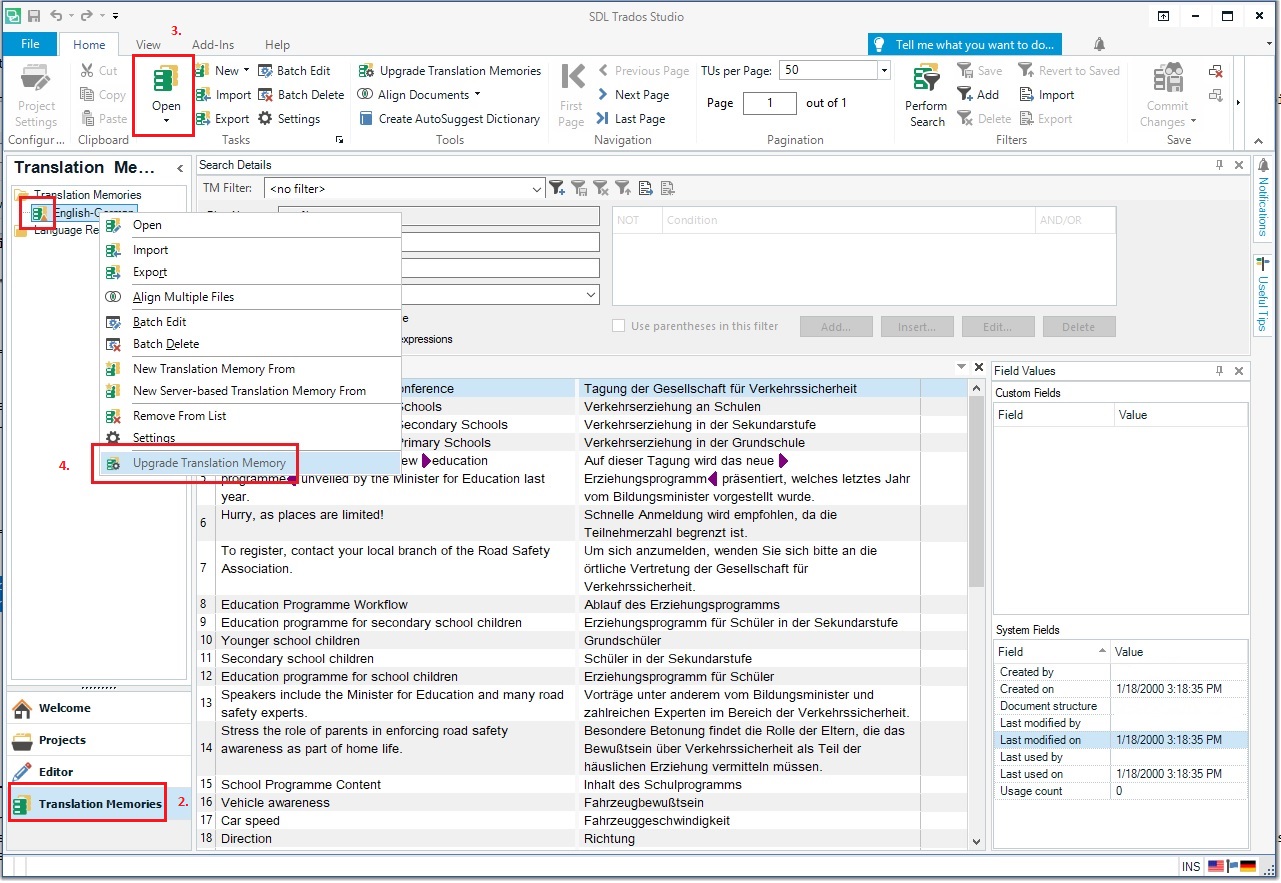The height and width of the screenshot is (883, 1281).
Task: Open dropdown below the search text fields
Action: 591,295
